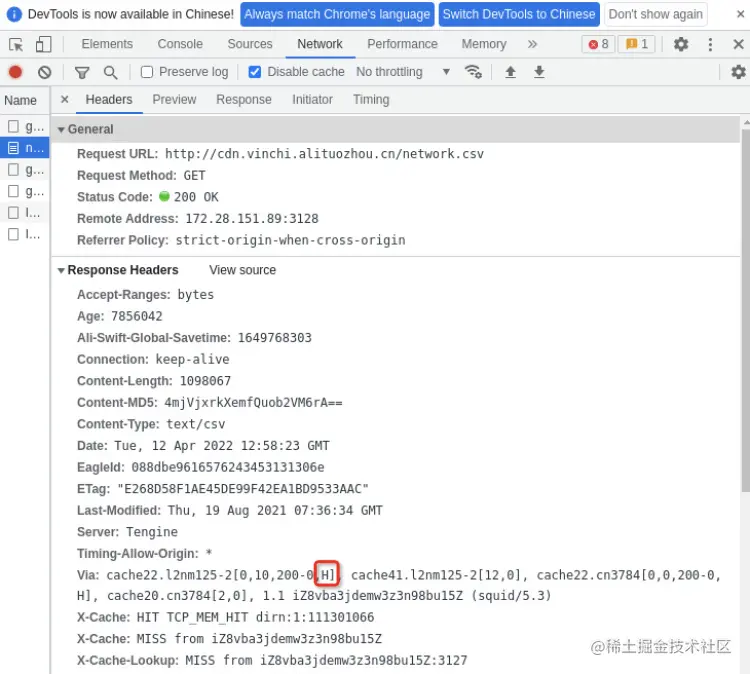Toggle the device toolbar icon

pos(43,44)
